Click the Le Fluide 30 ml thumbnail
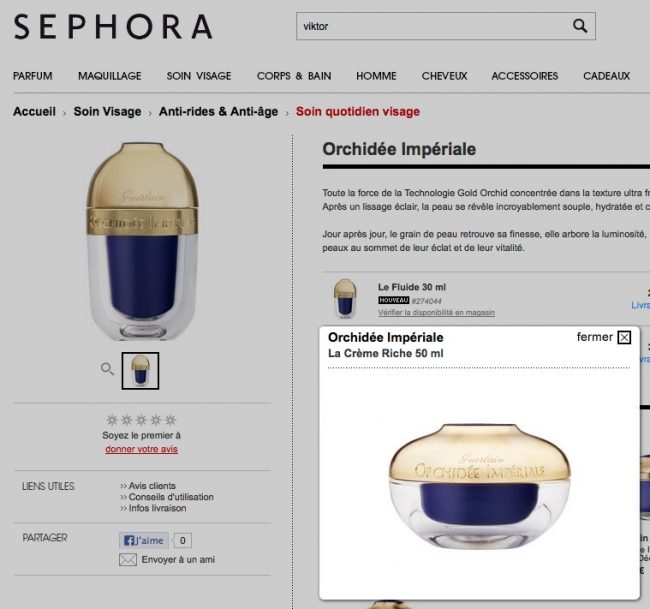The width and height of the screenshot is (650, 609). (345, 299)
